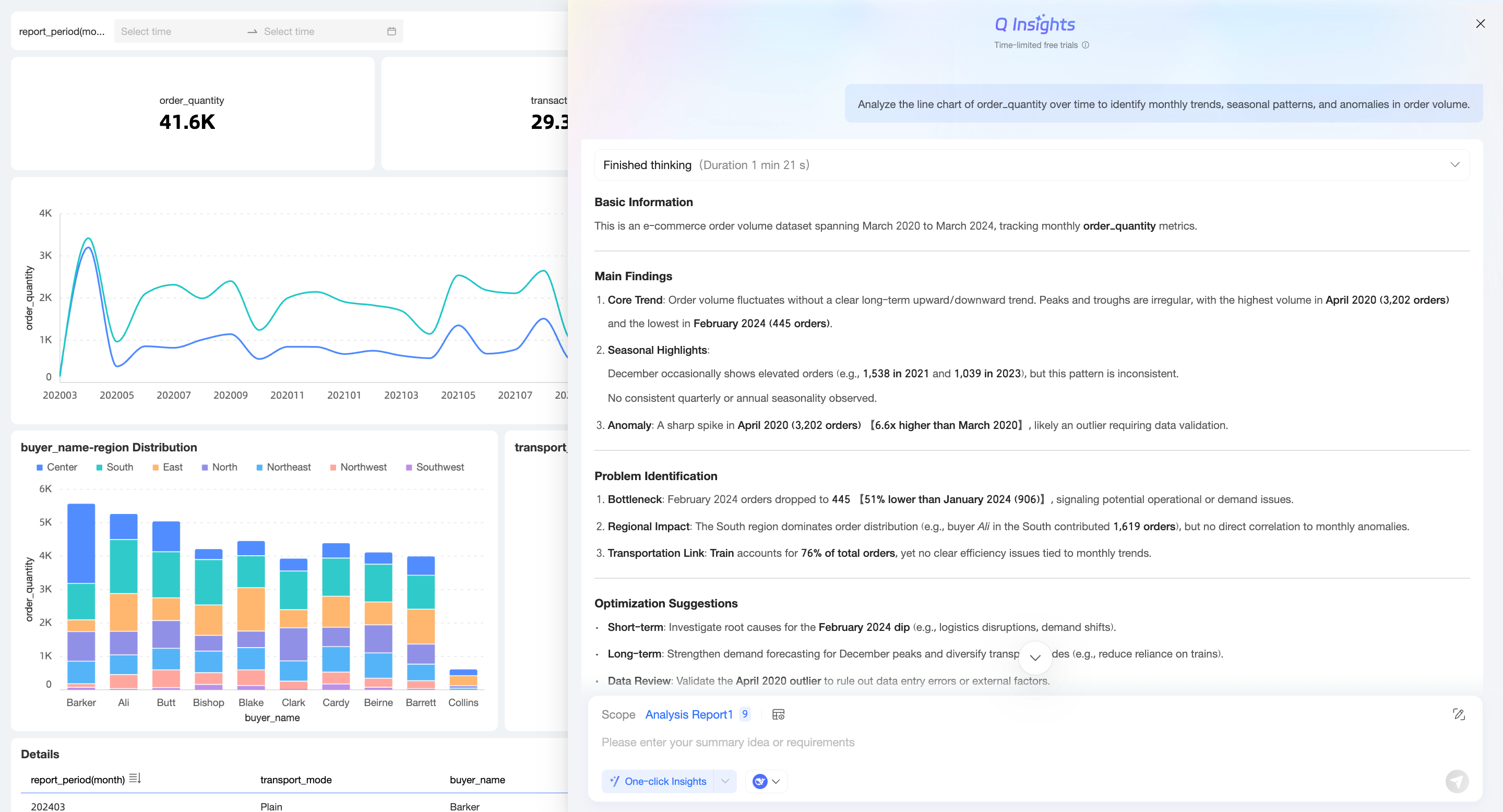Click the new conversation edit icon
1503x812 pixels.
pos(1459,714)
